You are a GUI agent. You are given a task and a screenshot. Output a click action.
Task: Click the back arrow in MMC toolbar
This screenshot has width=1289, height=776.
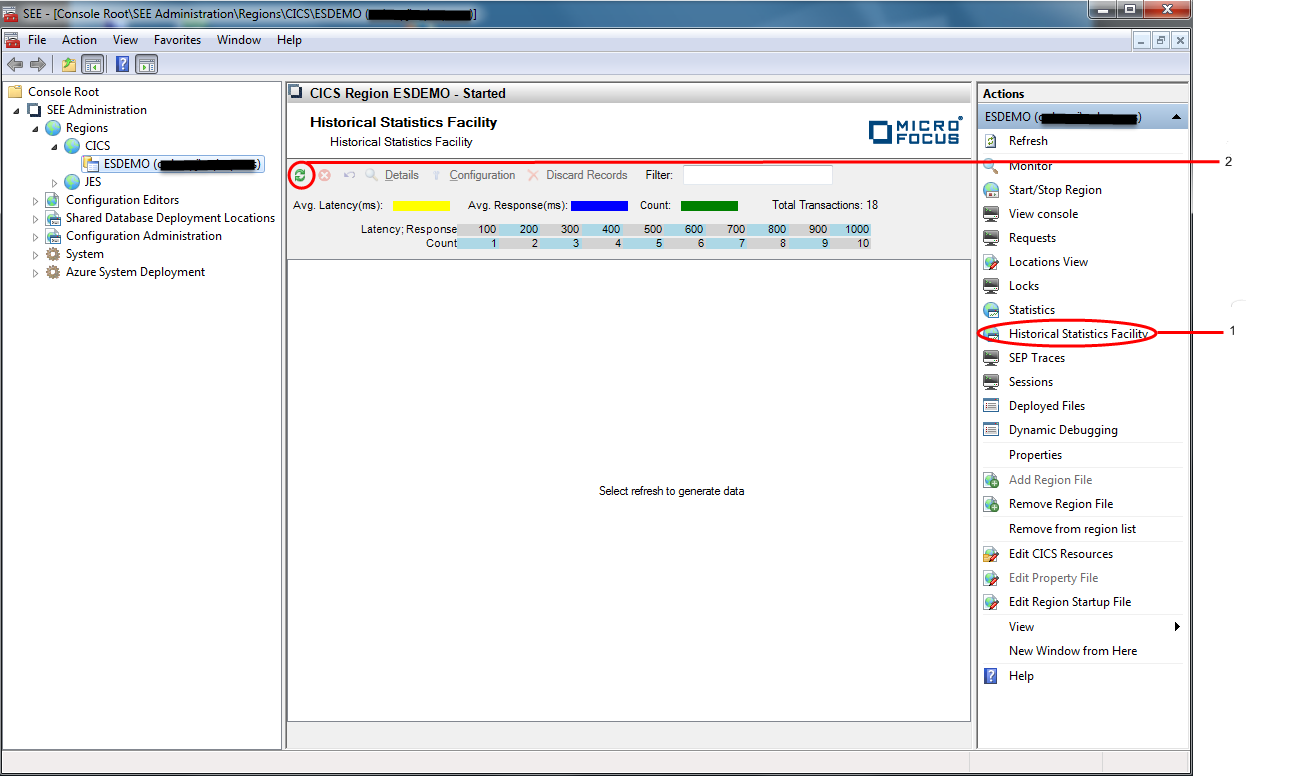(15, 65)
